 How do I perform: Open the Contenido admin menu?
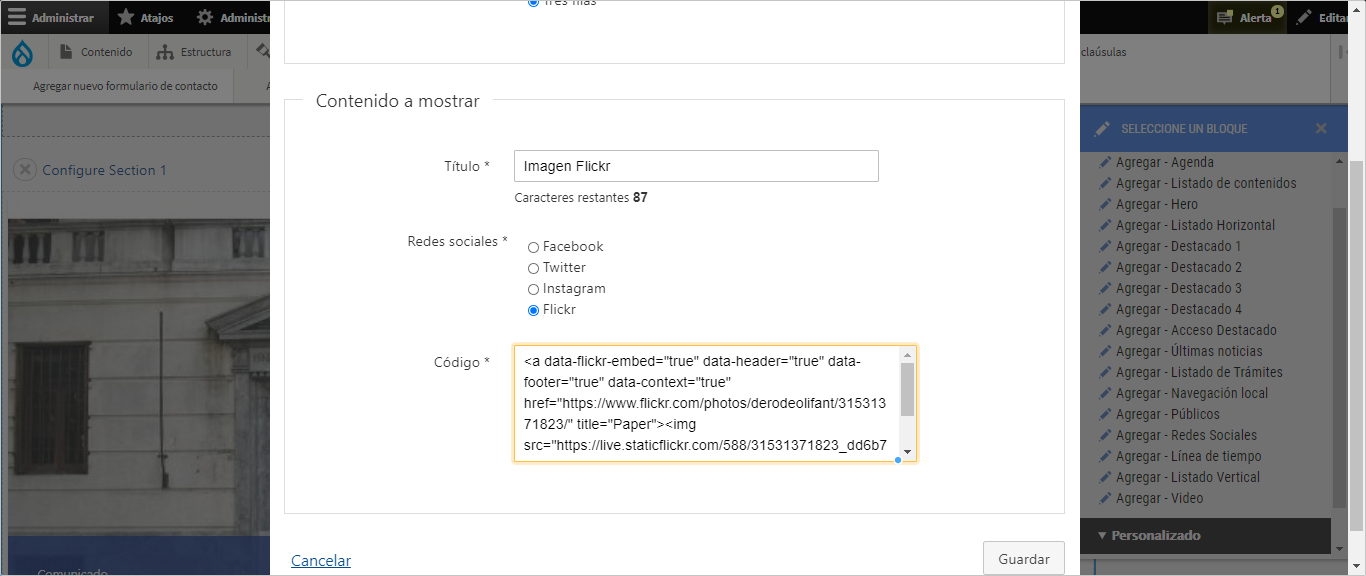tap(97, 52)
